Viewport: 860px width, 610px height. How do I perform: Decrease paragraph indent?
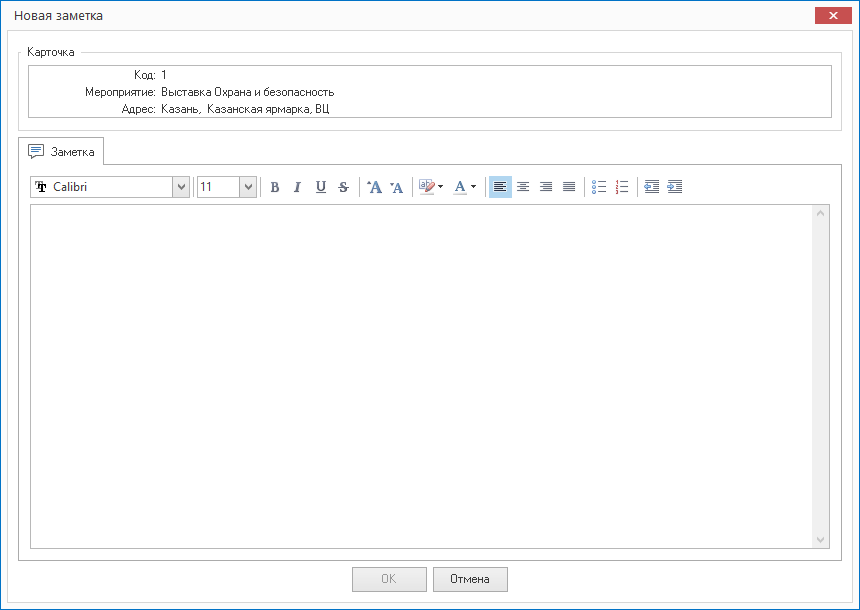(x=652, y=187)
